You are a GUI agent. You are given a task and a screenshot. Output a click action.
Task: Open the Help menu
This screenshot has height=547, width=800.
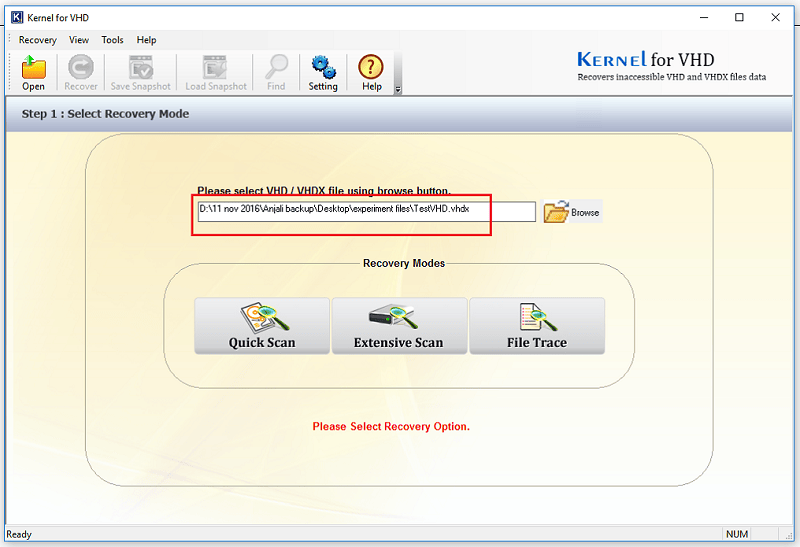[x=146, y=40]
